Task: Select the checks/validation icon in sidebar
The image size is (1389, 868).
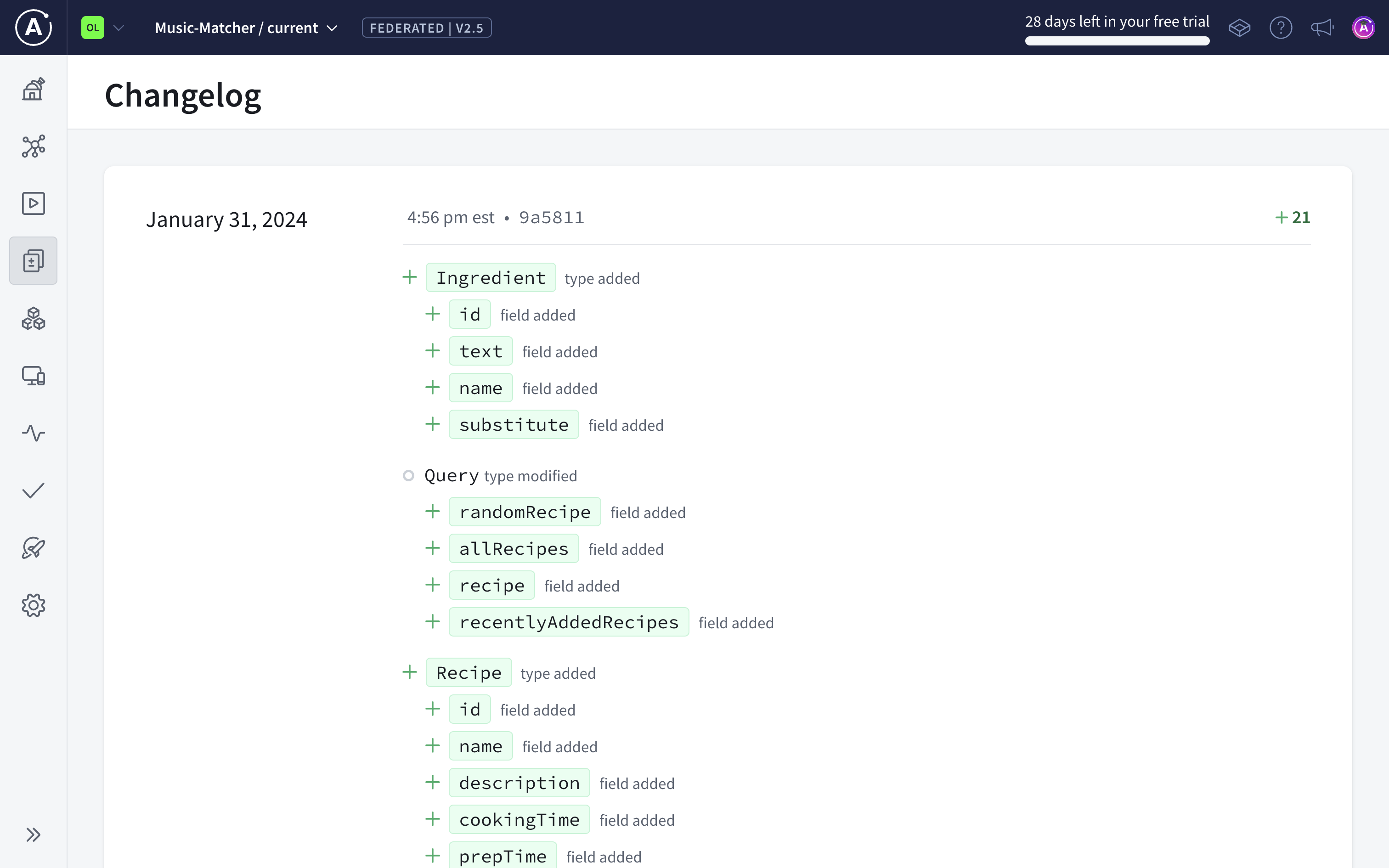Action: (x=33, y=490)
